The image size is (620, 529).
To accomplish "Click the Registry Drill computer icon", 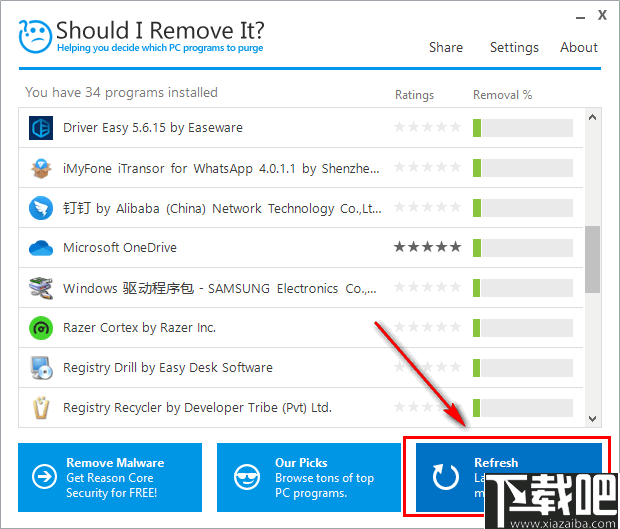I will click(x=42, y=368).
